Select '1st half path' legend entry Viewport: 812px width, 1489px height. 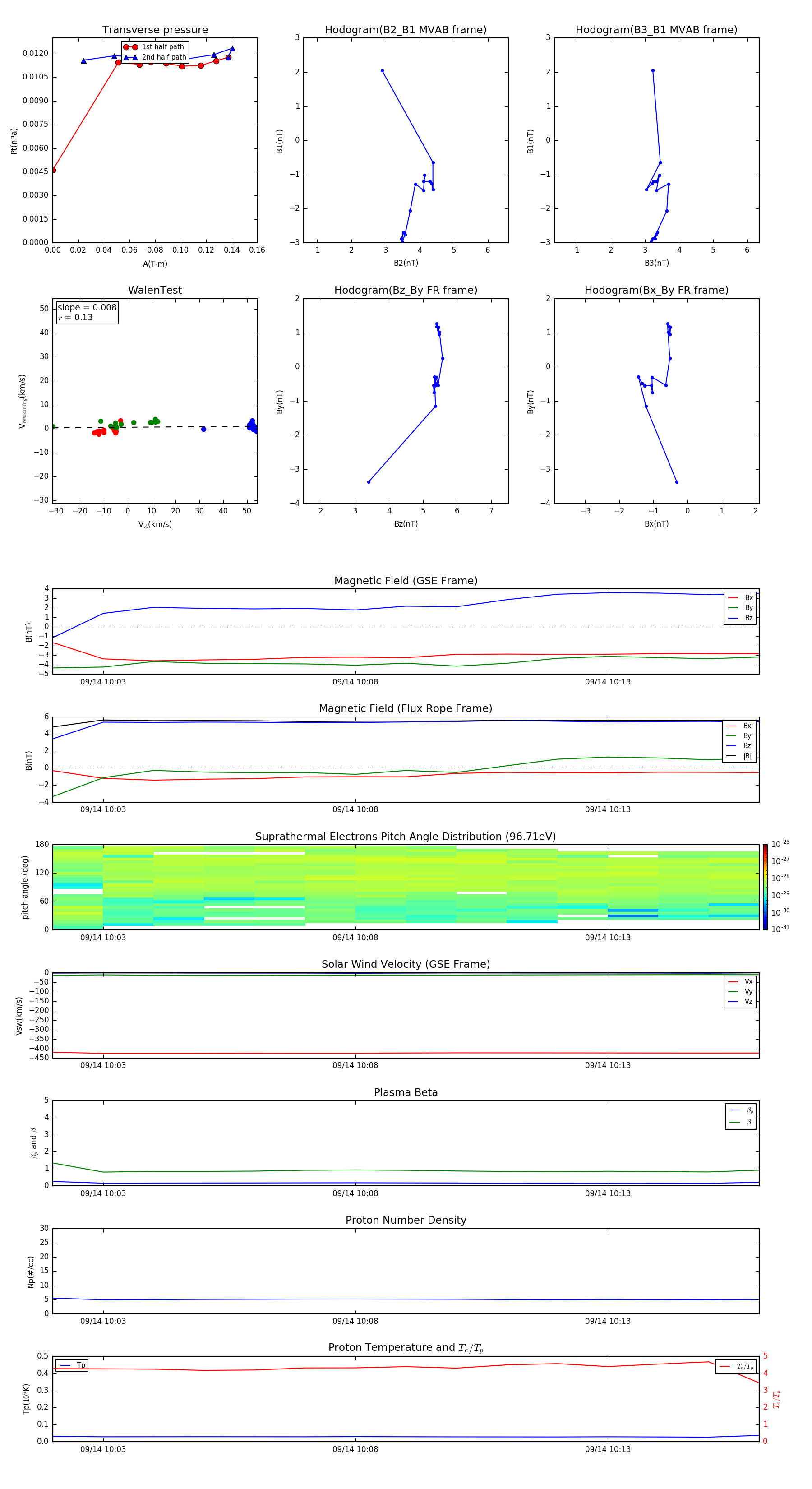coord(154,47)
